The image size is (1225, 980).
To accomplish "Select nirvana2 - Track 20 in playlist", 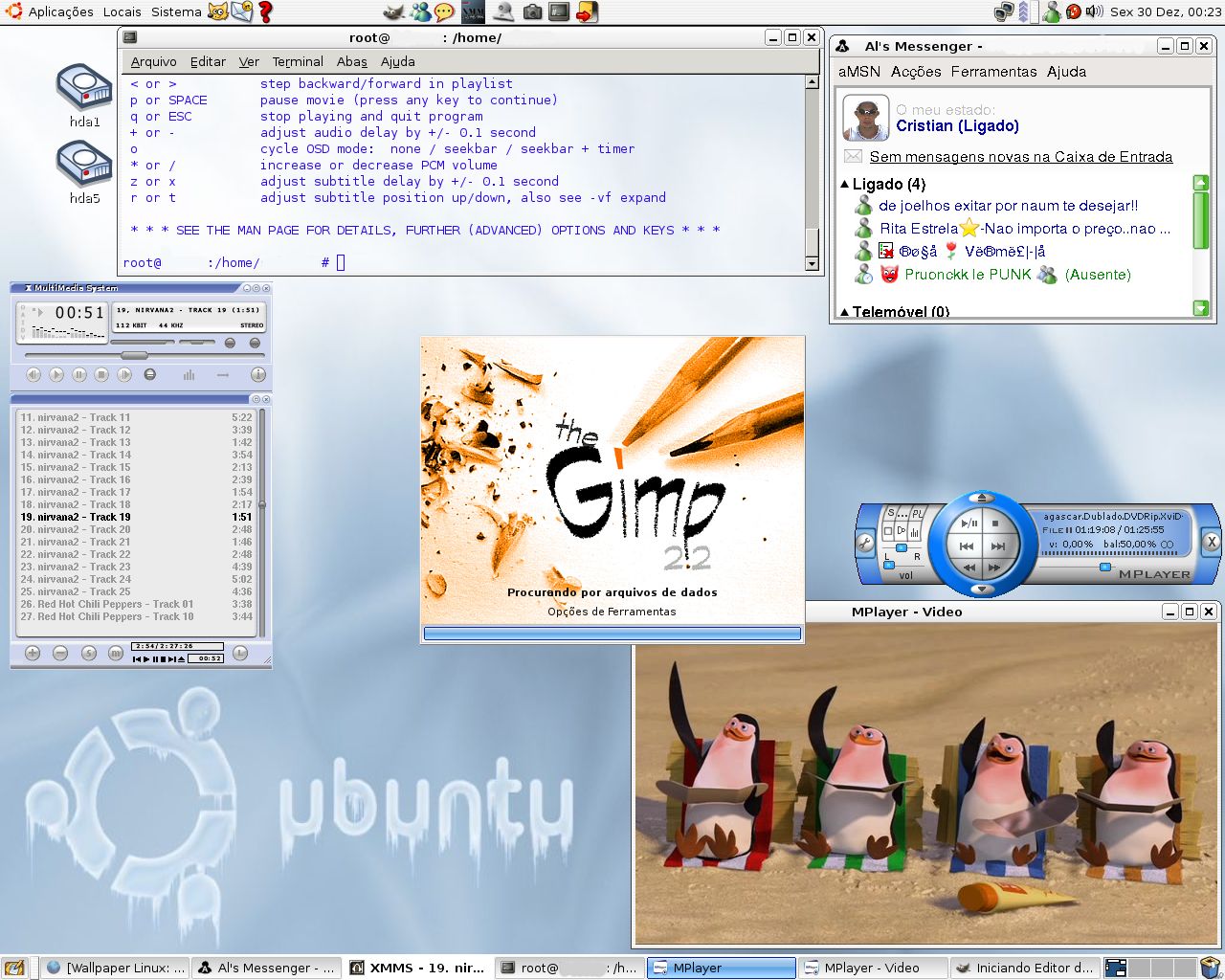I will pyautogui.click(x=136, y=529).
